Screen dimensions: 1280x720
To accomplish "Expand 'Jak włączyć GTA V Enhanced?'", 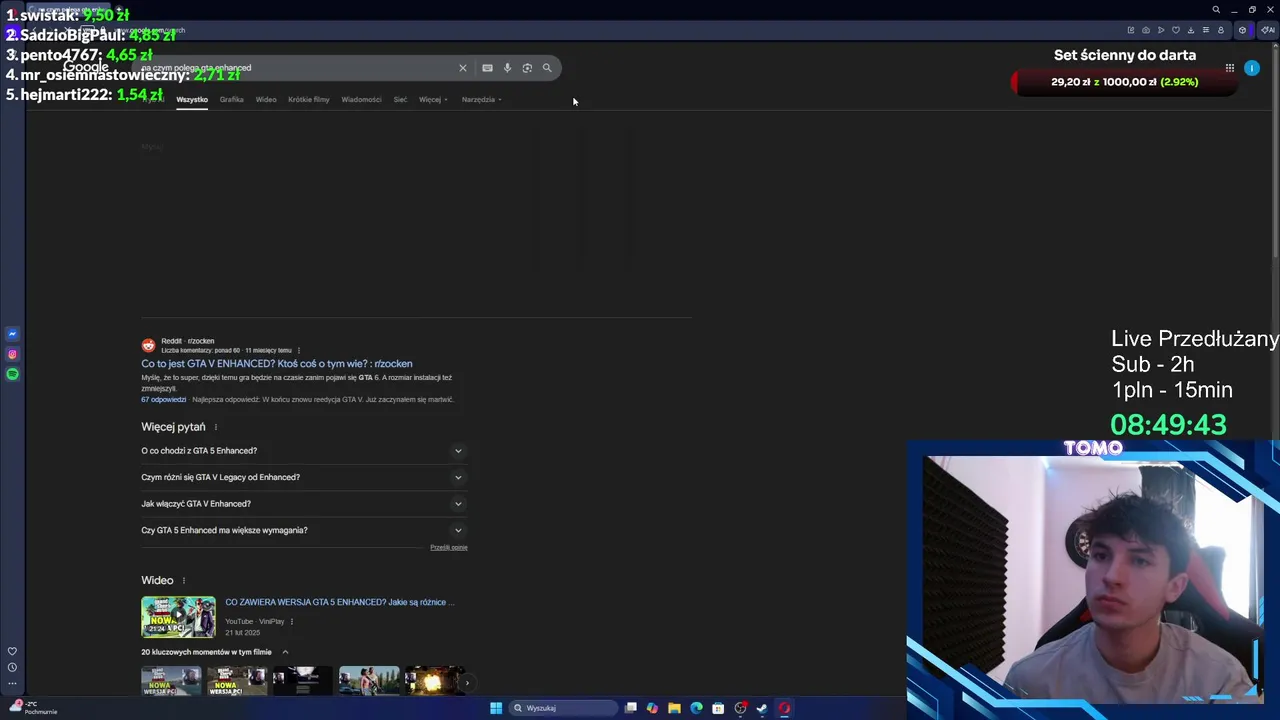I will pyautogui.click(x=304, y=504).
